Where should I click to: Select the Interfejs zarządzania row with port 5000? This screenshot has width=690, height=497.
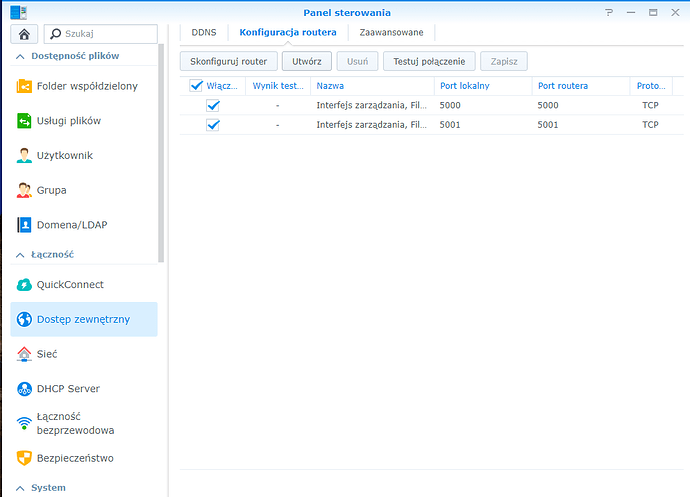point(431,105)
